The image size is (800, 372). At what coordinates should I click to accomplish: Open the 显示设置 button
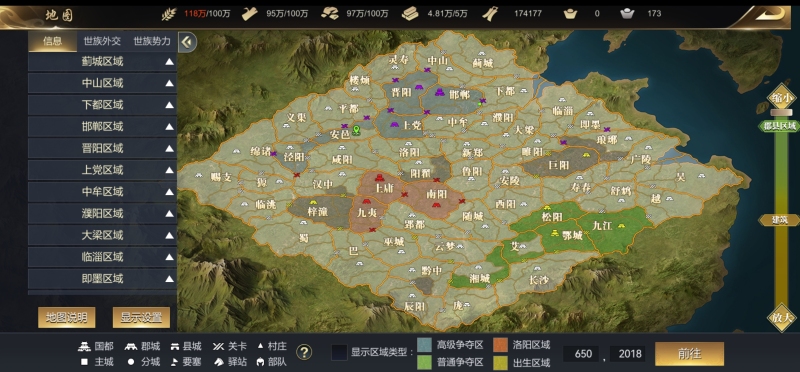point(141,317)
